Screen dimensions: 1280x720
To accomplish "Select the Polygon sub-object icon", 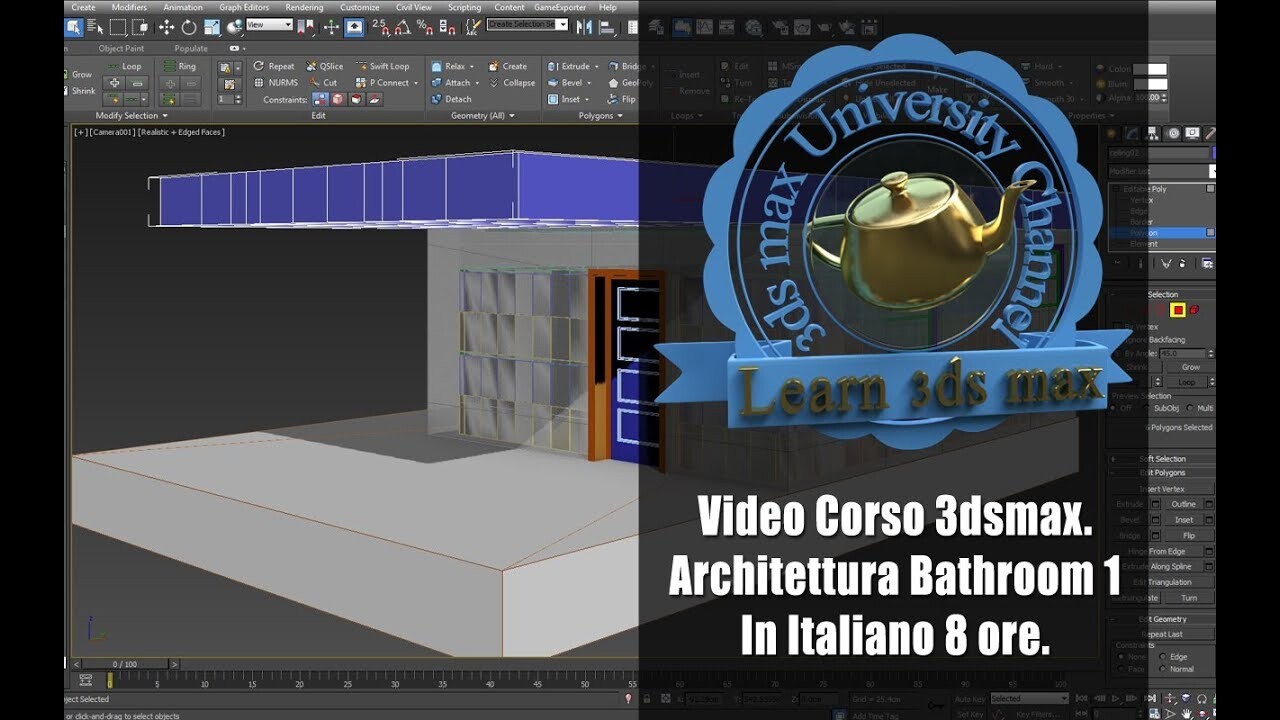I will coord(1178,310).
